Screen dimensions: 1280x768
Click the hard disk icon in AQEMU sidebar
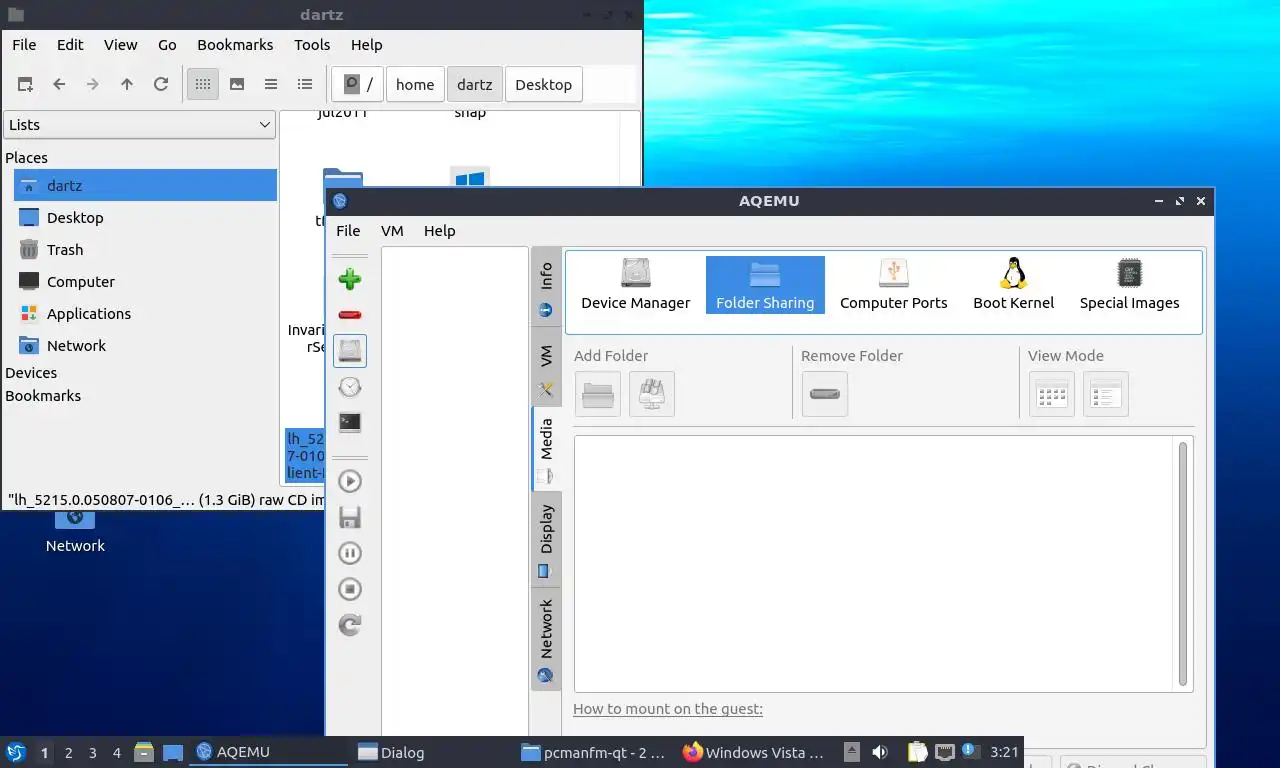[x=350, y=351]
